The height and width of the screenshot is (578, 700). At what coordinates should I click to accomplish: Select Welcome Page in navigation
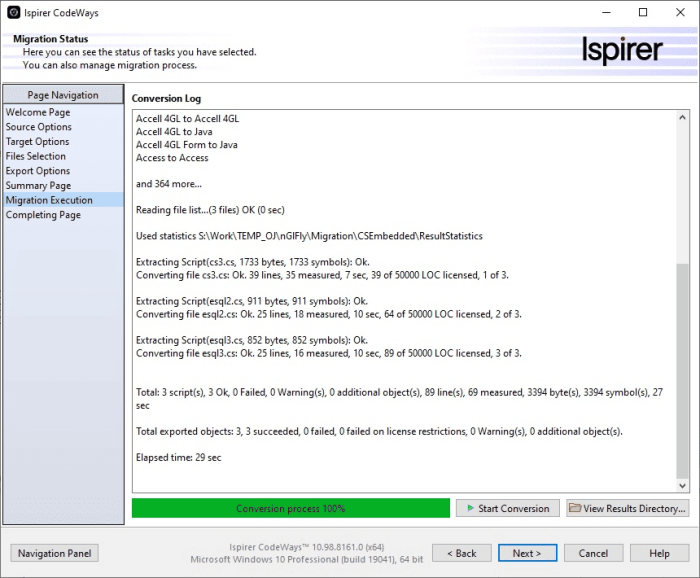pos(38,113)
